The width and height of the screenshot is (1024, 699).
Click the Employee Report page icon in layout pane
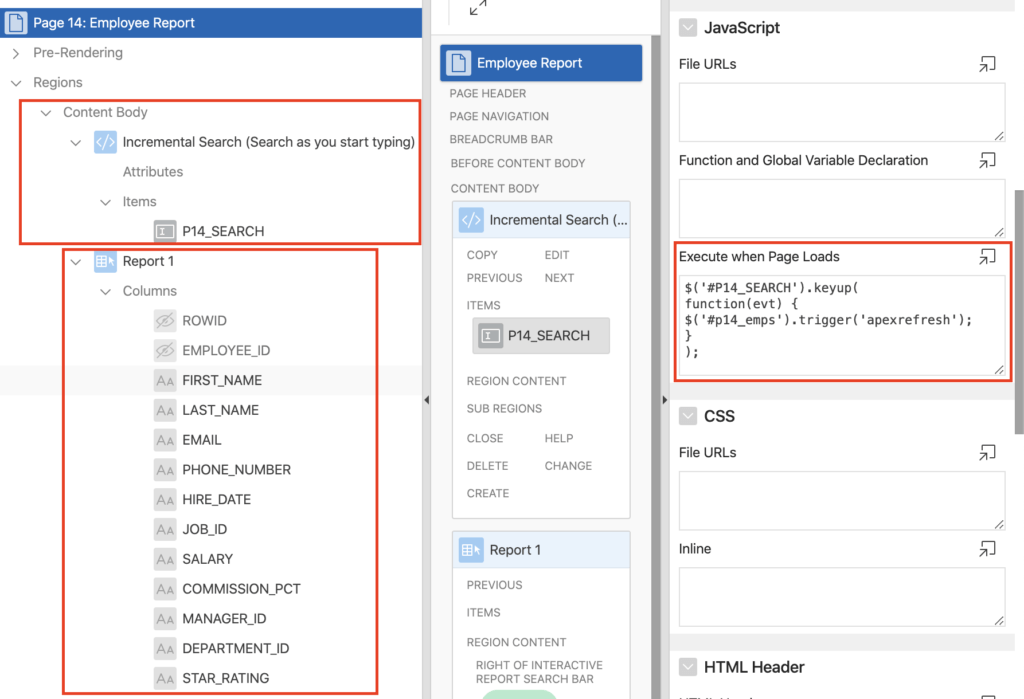tap(458, 63)
